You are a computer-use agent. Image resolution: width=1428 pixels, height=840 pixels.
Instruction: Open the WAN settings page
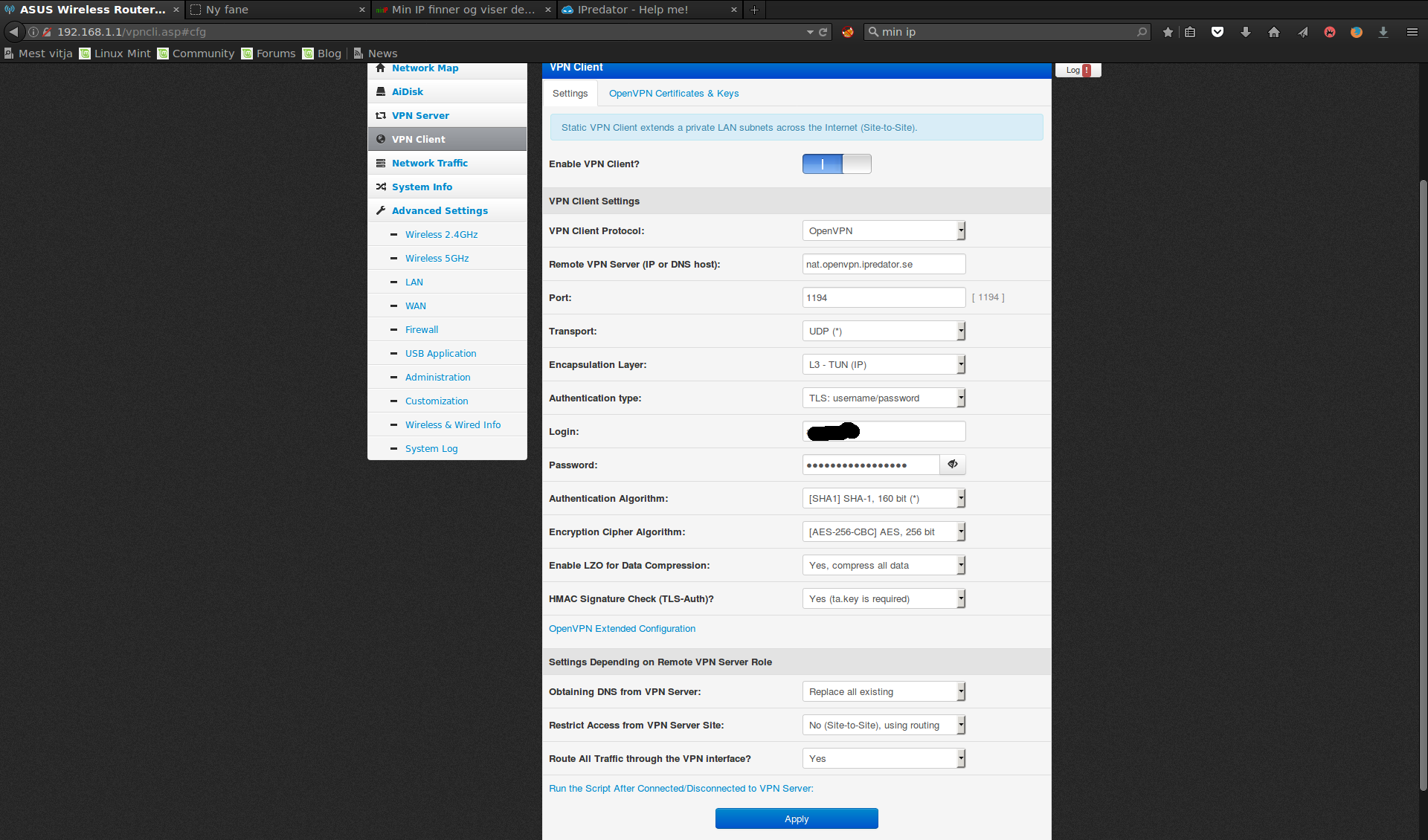coord(416,306)
